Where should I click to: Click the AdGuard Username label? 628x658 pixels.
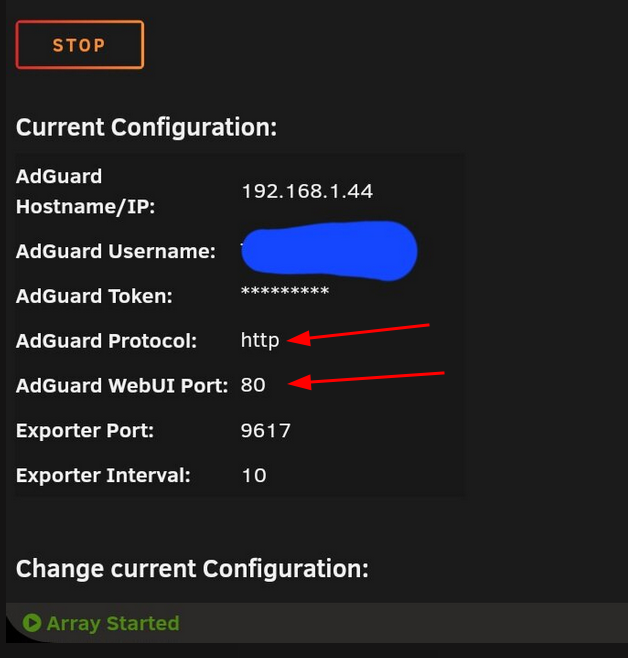[x=116, y=251]
